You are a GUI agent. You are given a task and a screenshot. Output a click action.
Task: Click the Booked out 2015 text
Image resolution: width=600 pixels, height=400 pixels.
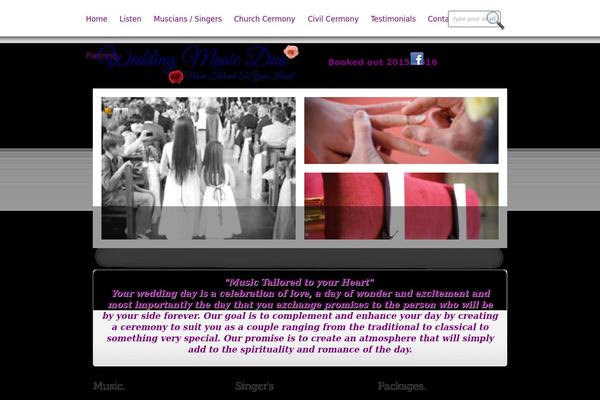[369, 62]
